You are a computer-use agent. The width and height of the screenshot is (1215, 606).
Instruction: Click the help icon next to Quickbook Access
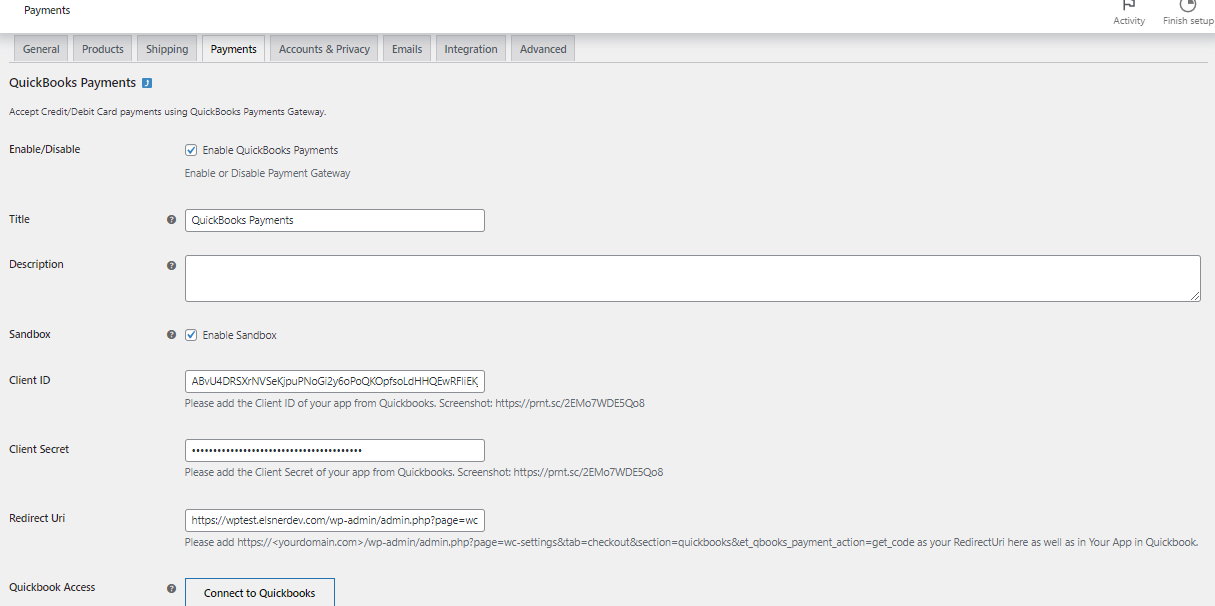(x=171, y=589)
